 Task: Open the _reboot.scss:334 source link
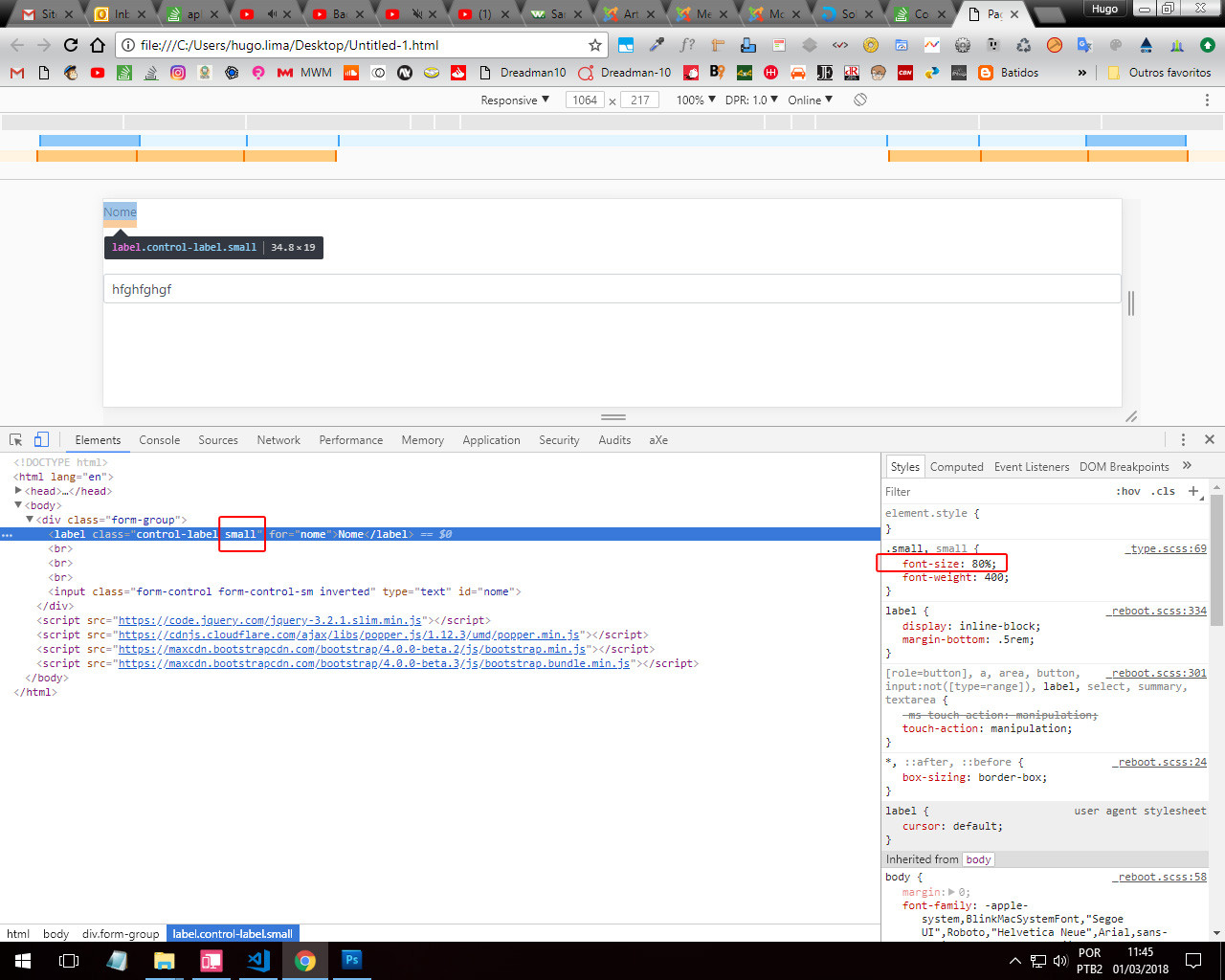click(x=1156, y=611)
